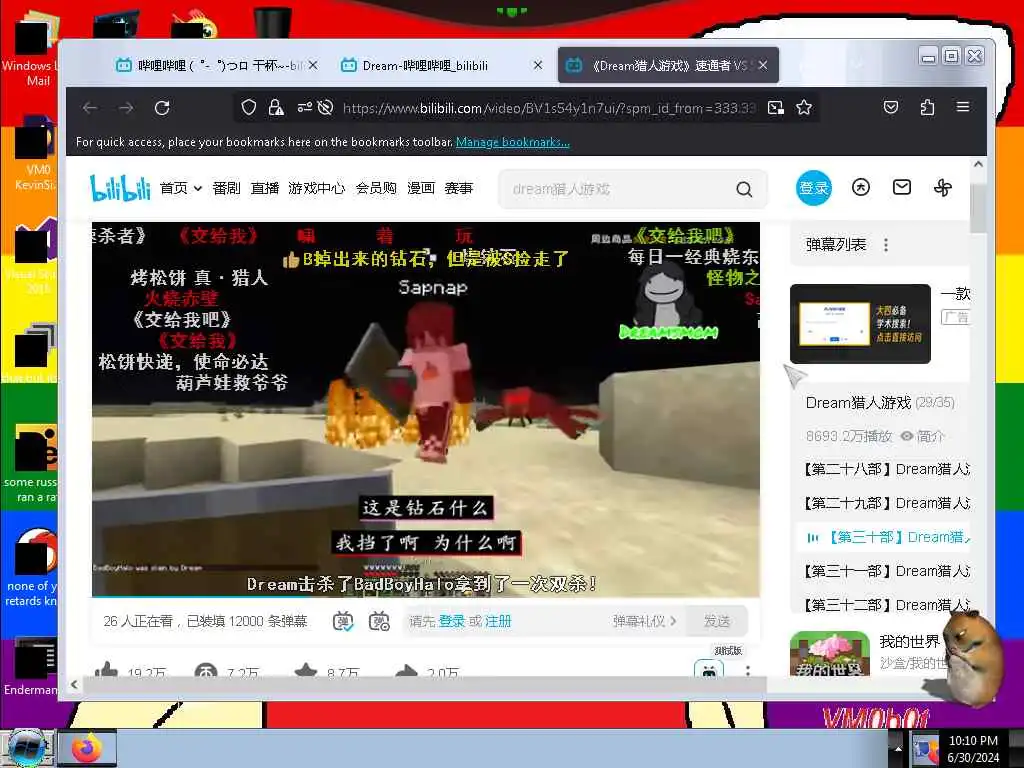Open the 直播 navigation item
1024x768 pixels.
[264, 188]
